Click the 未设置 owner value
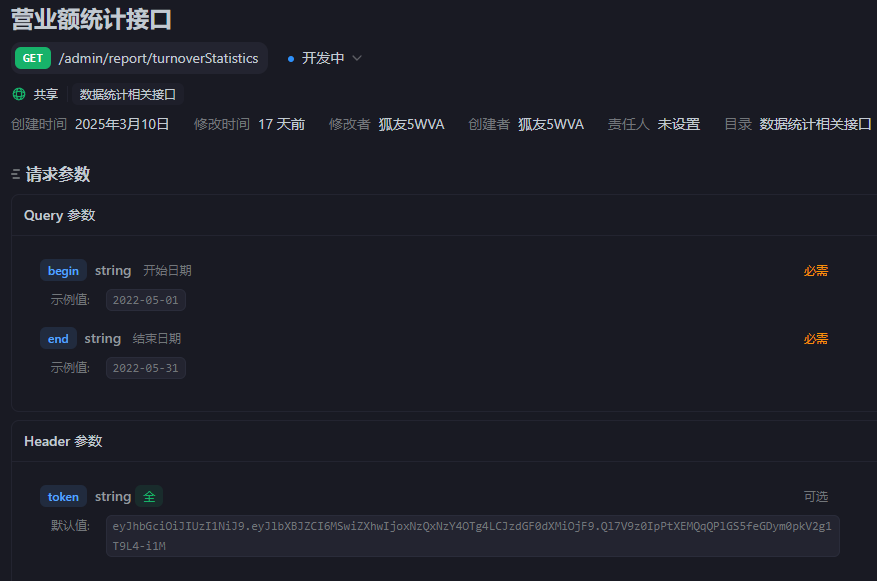877x581 pixels. [678, 124]
